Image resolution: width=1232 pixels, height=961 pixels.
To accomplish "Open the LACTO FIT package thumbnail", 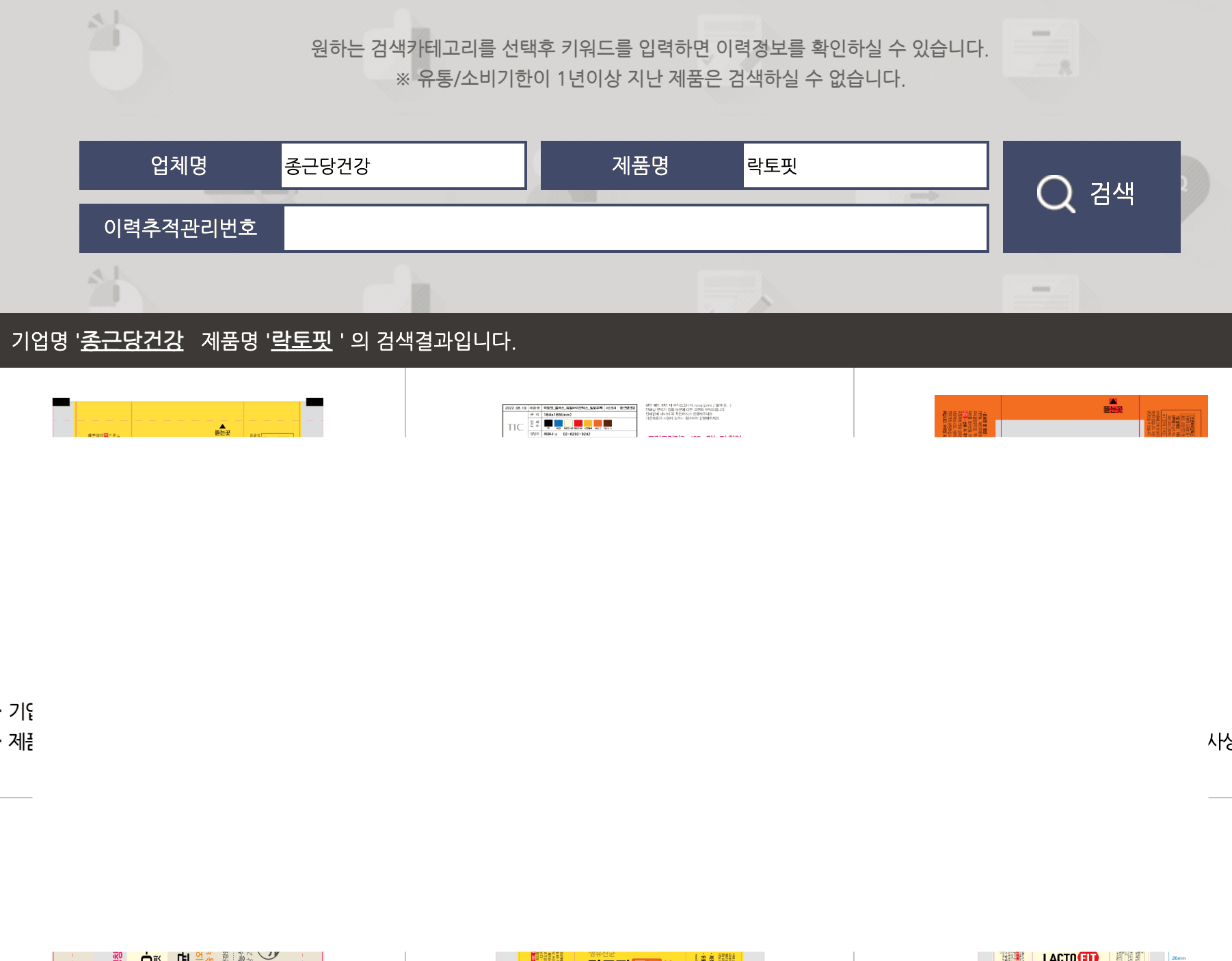I will pos(1082,956).
